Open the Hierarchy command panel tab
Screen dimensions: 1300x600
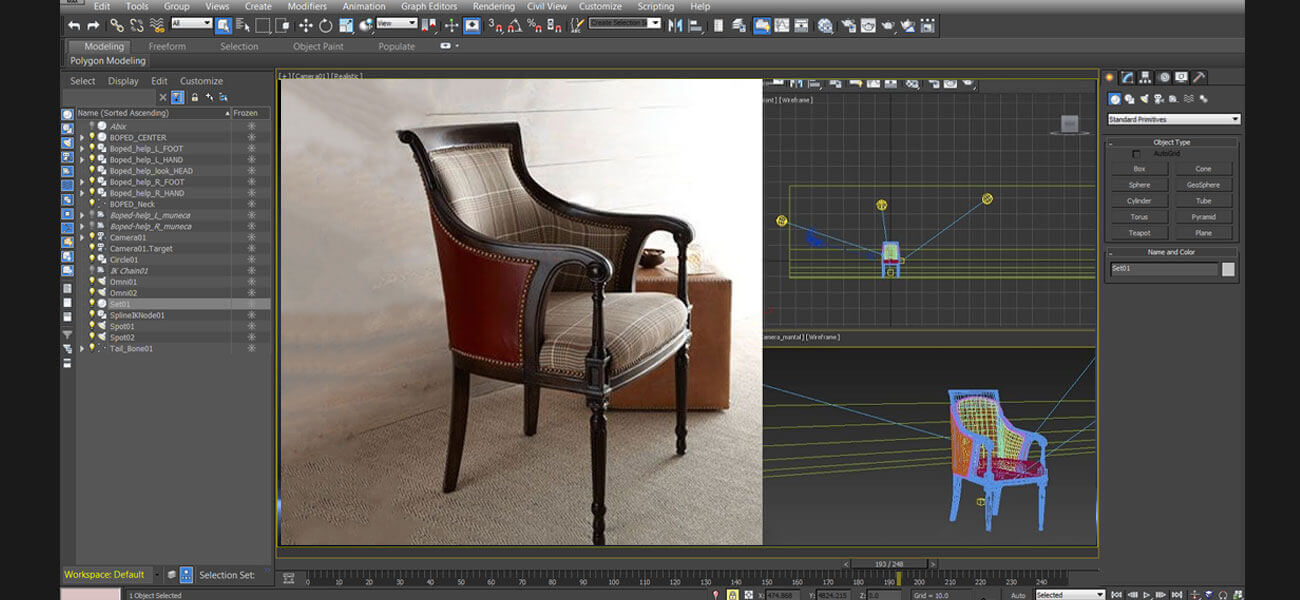coord(1145,77)
